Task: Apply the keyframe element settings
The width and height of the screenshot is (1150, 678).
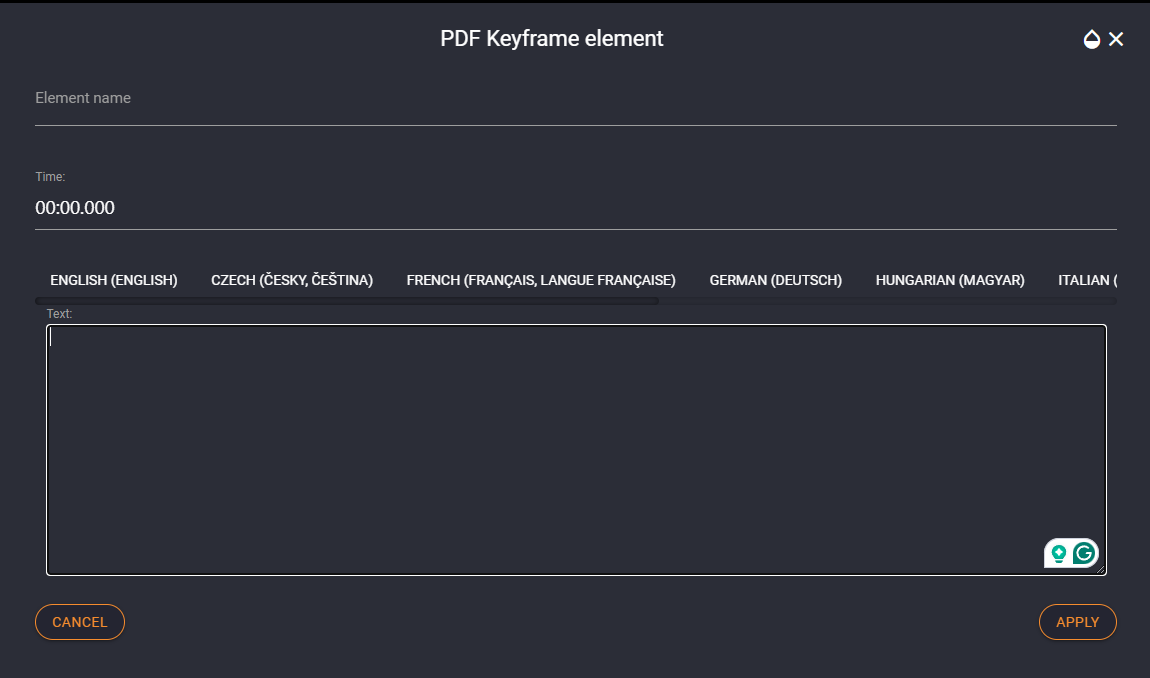Action: pos(1077,622)
